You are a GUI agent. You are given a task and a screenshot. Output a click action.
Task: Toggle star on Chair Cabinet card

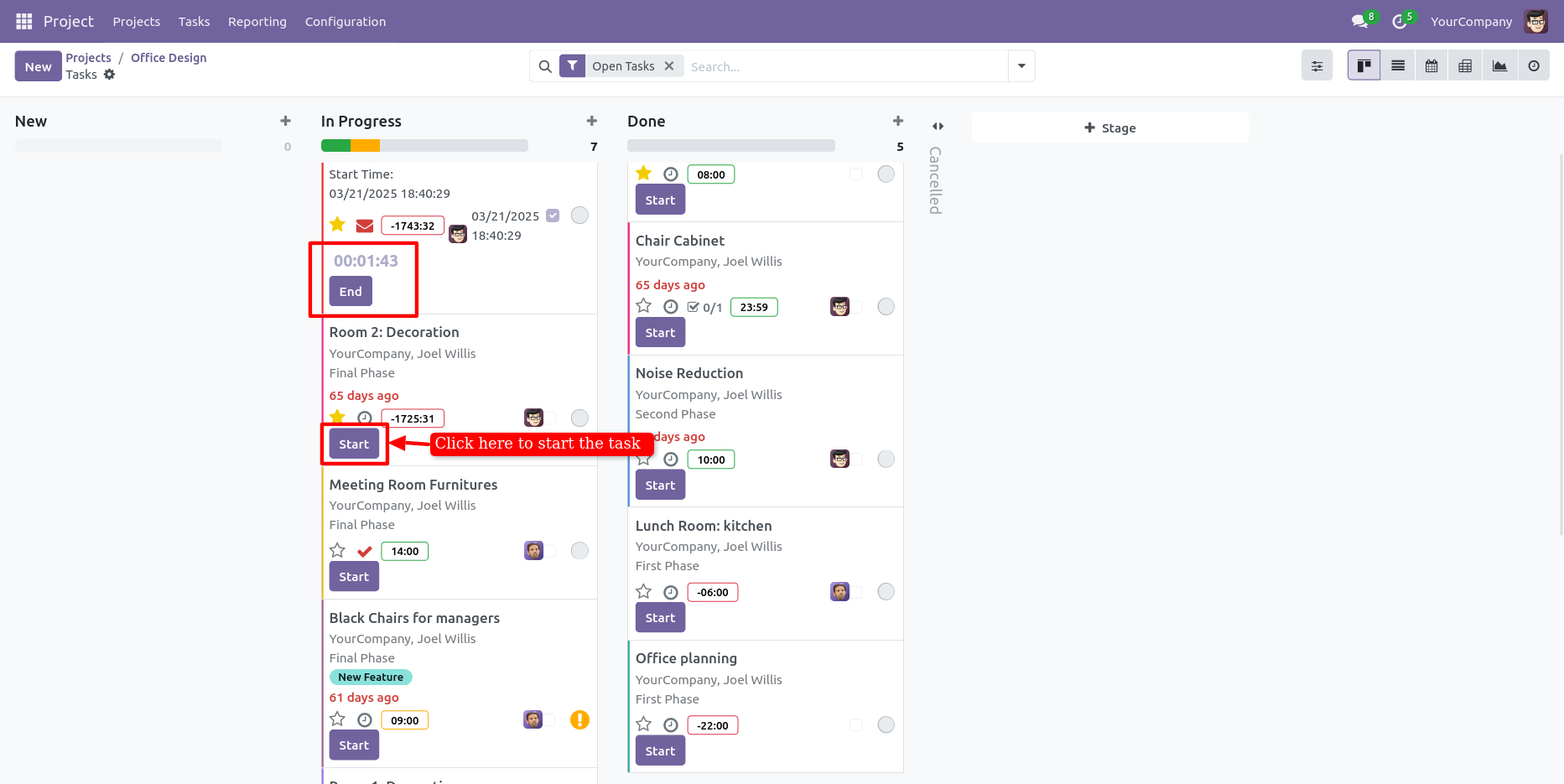tap(643, 305)
